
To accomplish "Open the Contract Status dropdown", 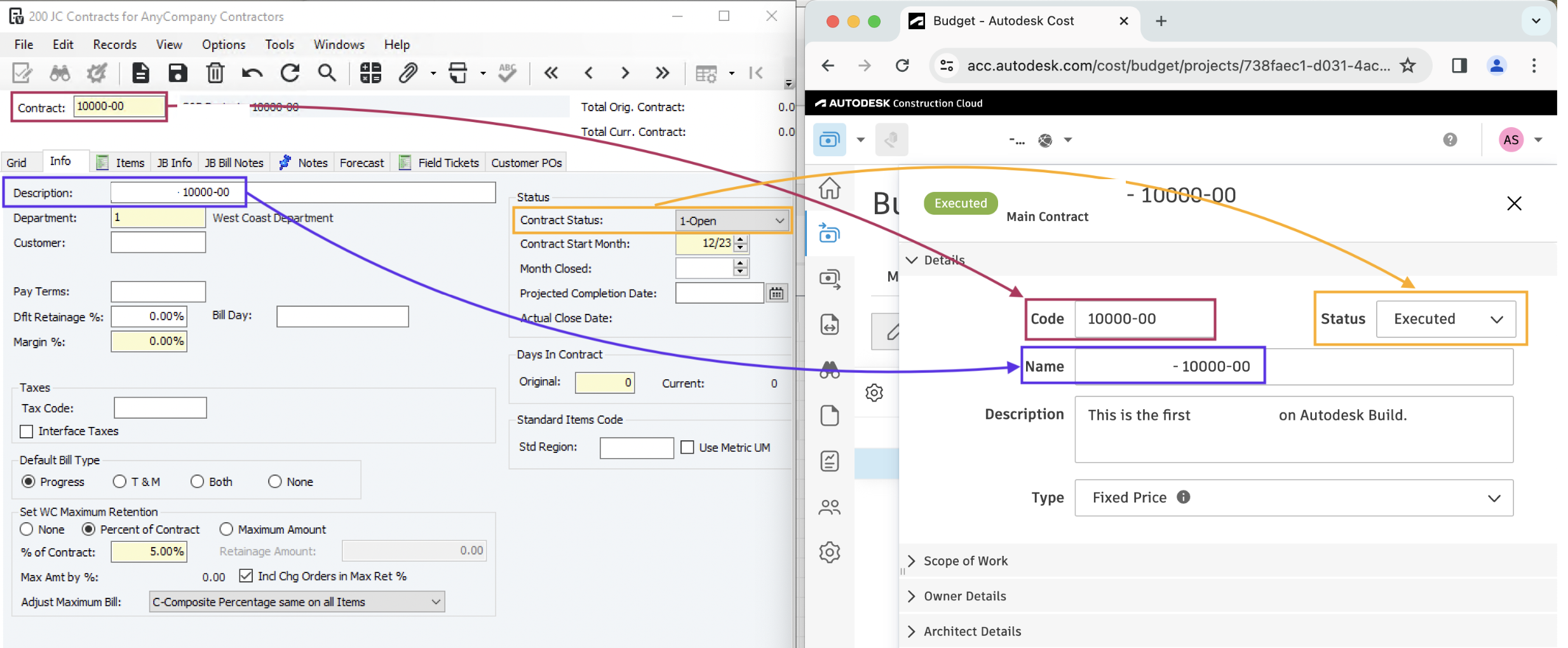I will tap(731, 220).
